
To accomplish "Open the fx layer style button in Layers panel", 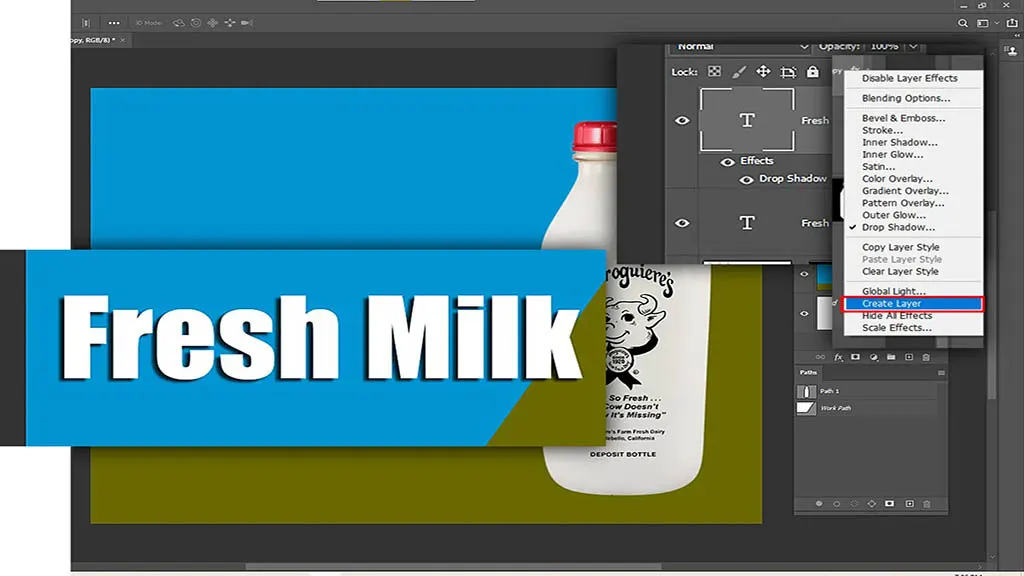I will (x=839, y=357).
